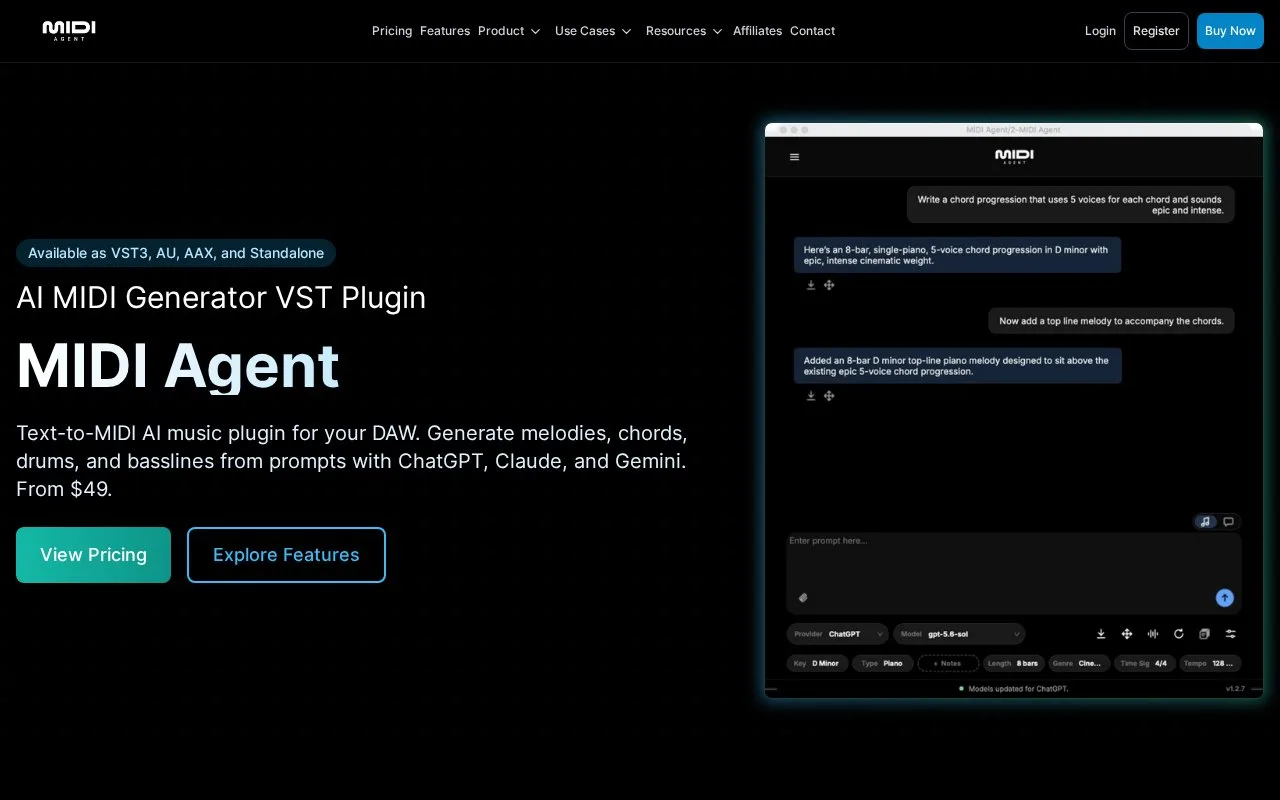
Task: Focus the Enter prompt here field
Action: point(1013,573)
